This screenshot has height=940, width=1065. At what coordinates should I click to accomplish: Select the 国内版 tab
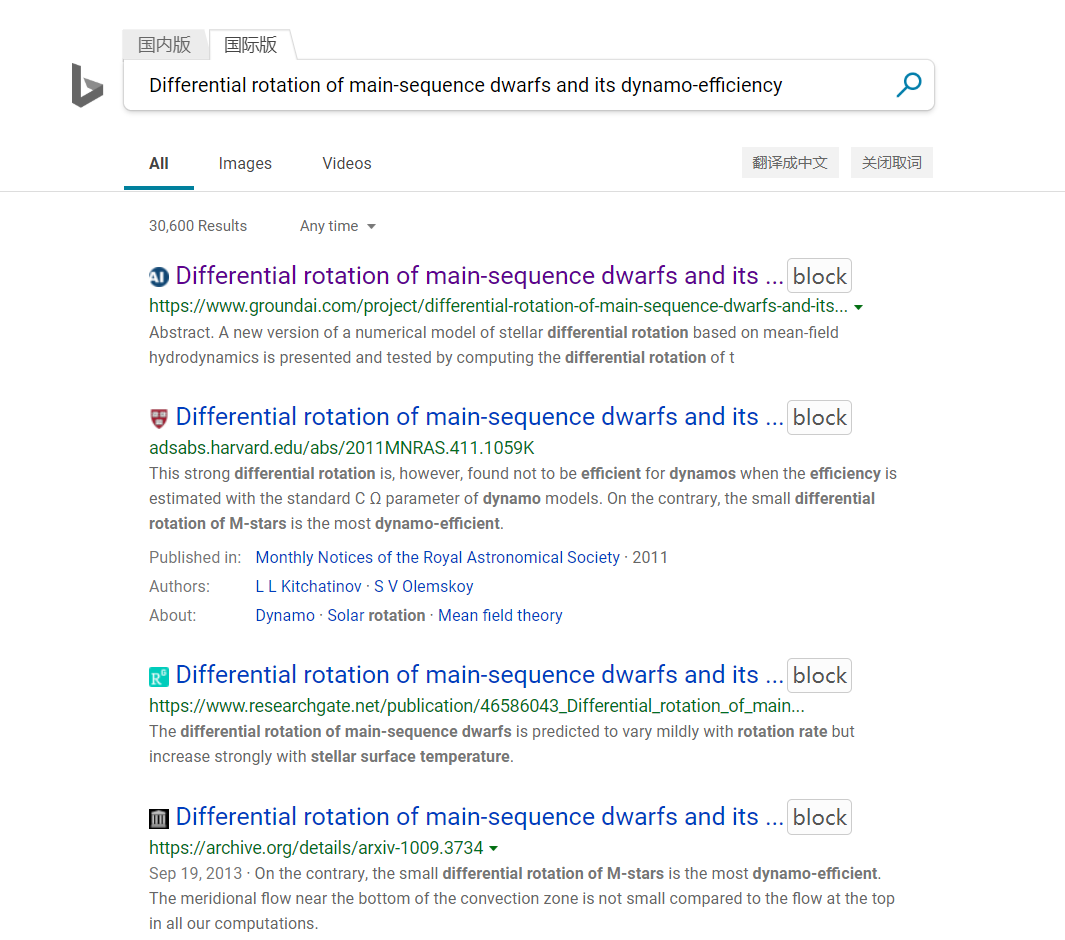[165, 44]
